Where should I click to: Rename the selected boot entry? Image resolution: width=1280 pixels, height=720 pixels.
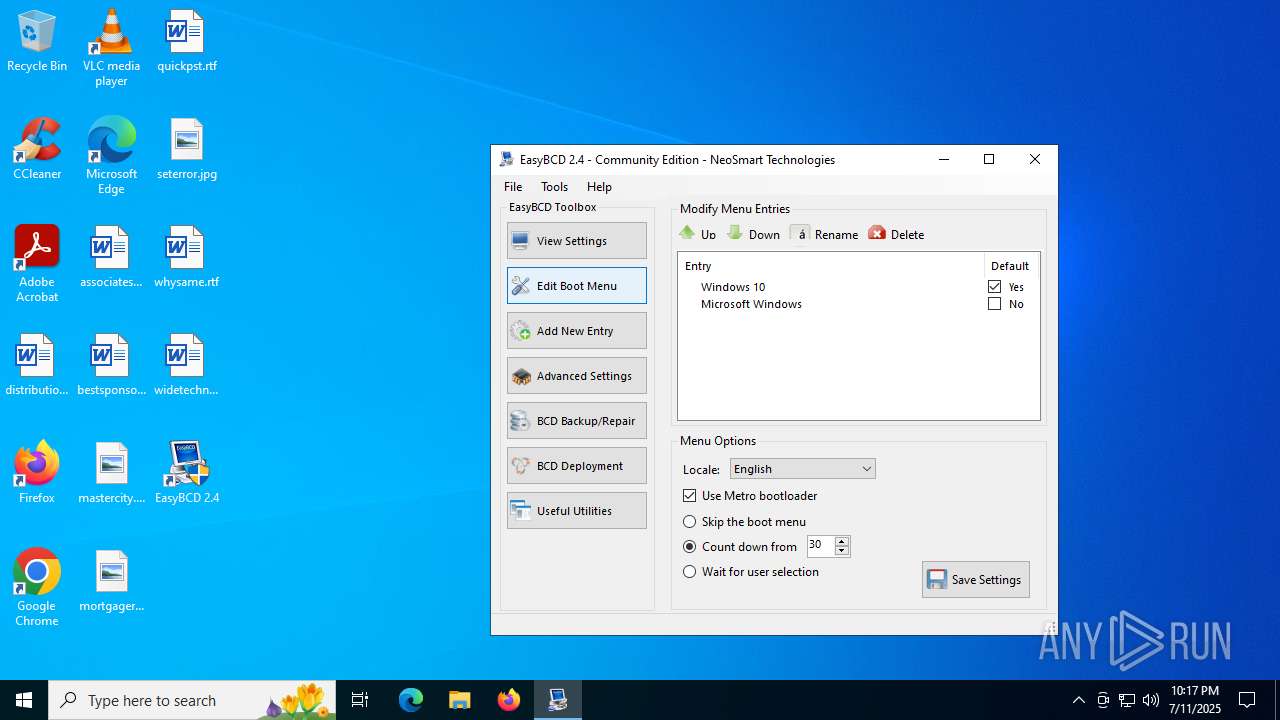click(824, 234)
